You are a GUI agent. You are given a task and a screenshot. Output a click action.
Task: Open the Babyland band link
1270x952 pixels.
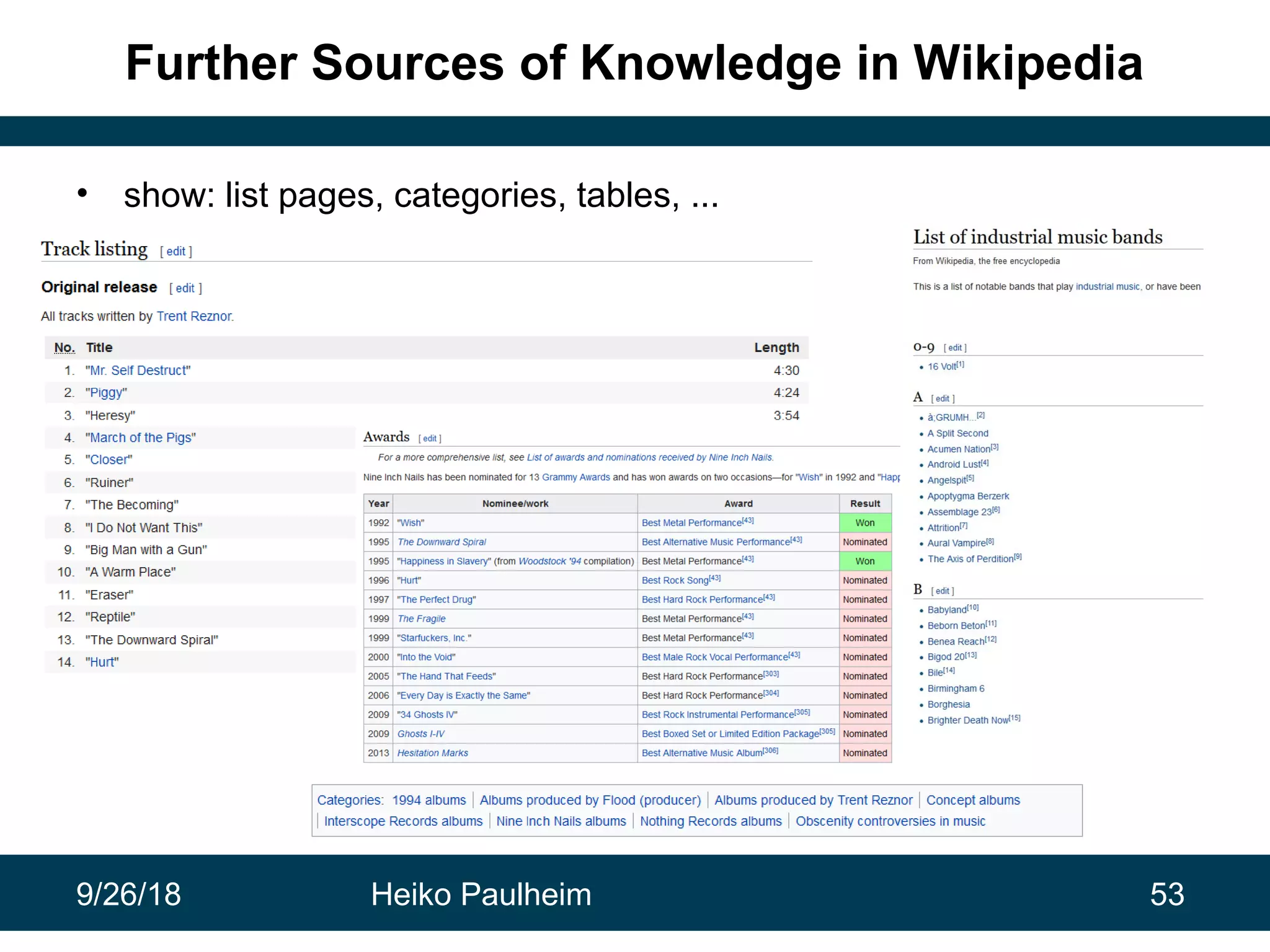[x=947, y=610]
